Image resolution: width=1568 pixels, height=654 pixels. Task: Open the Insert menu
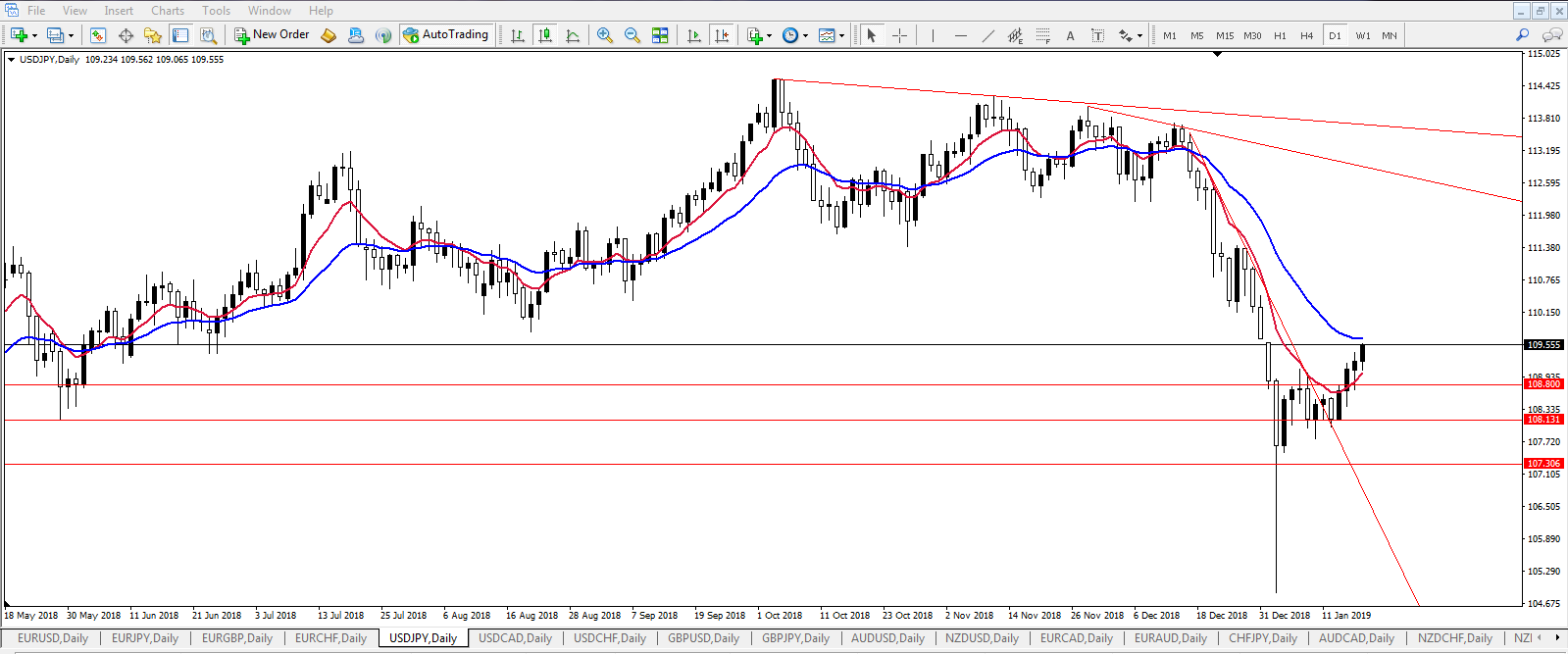click(x=119, y=11)
